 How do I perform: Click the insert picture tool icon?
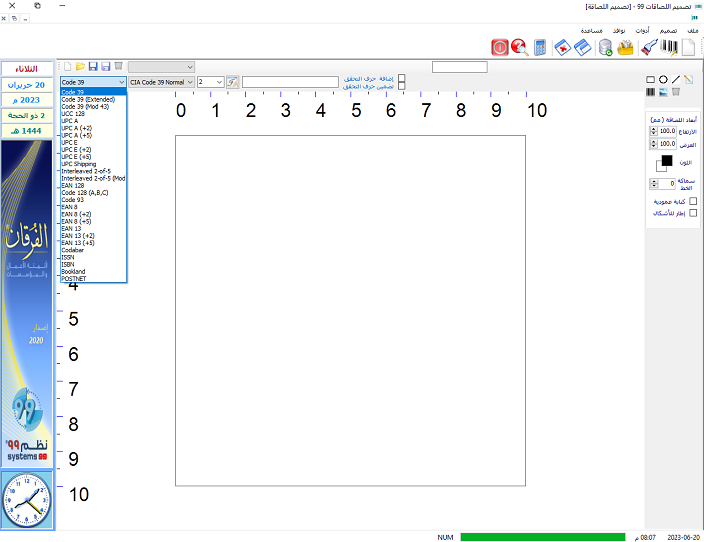point(663,92)
